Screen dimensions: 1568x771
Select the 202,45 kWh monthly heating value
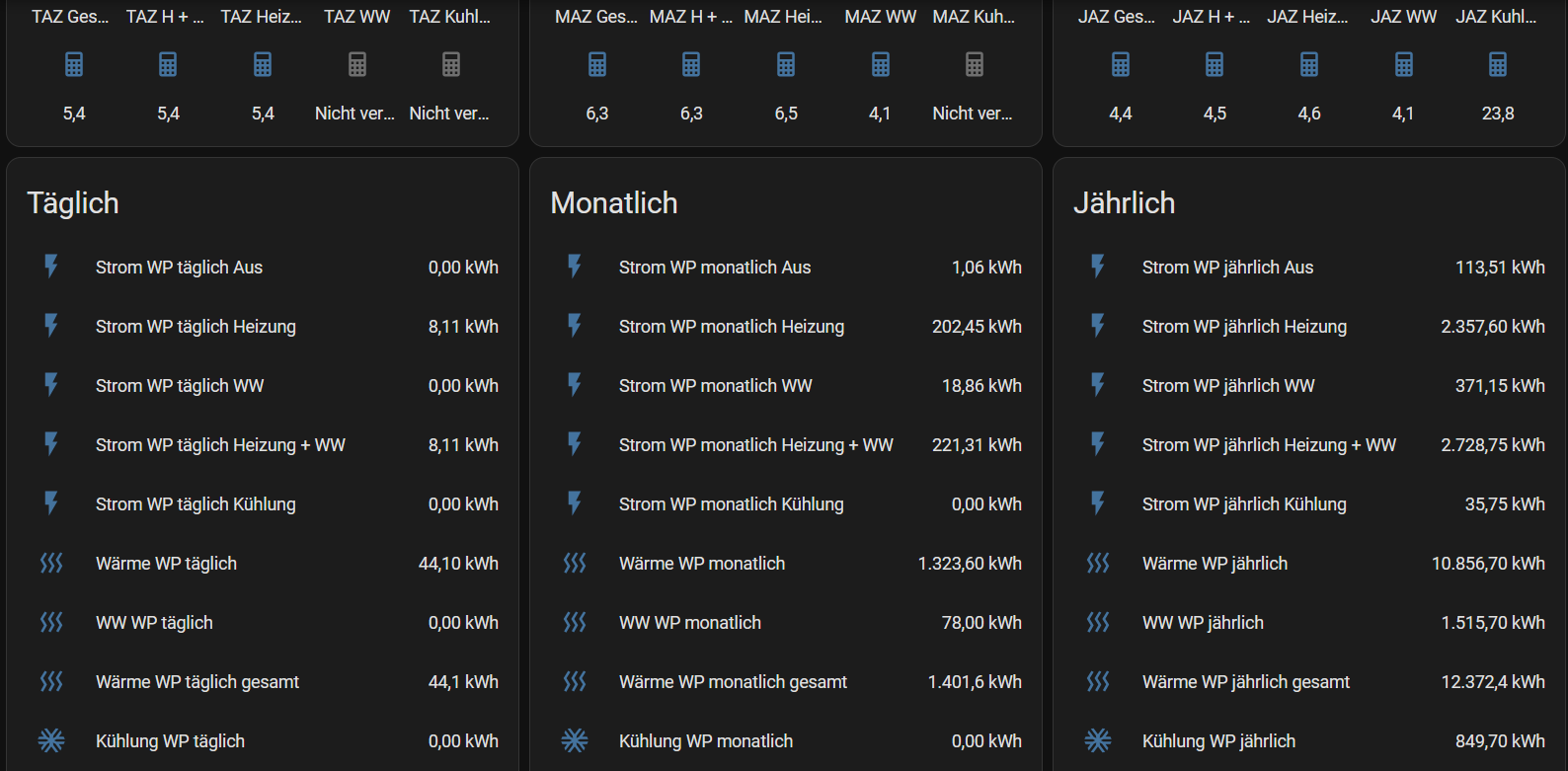(976, 327)
